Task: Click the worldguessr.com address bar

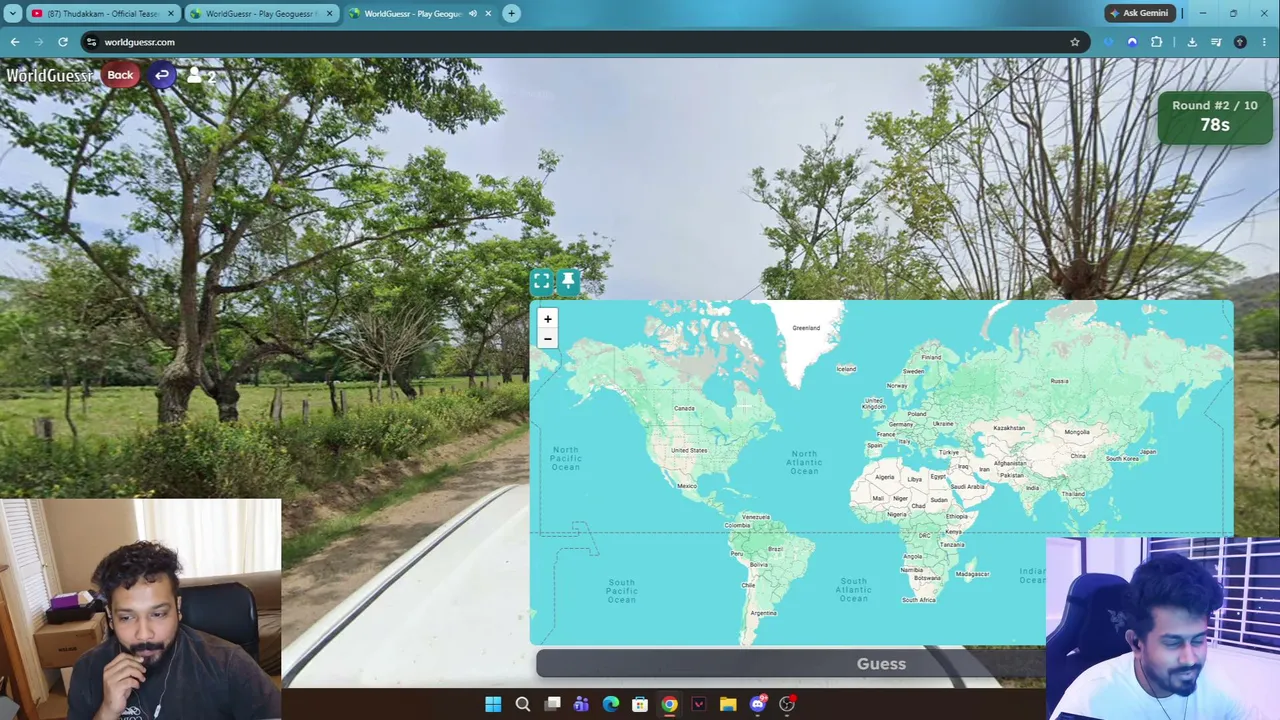Action: coord(580,42)
